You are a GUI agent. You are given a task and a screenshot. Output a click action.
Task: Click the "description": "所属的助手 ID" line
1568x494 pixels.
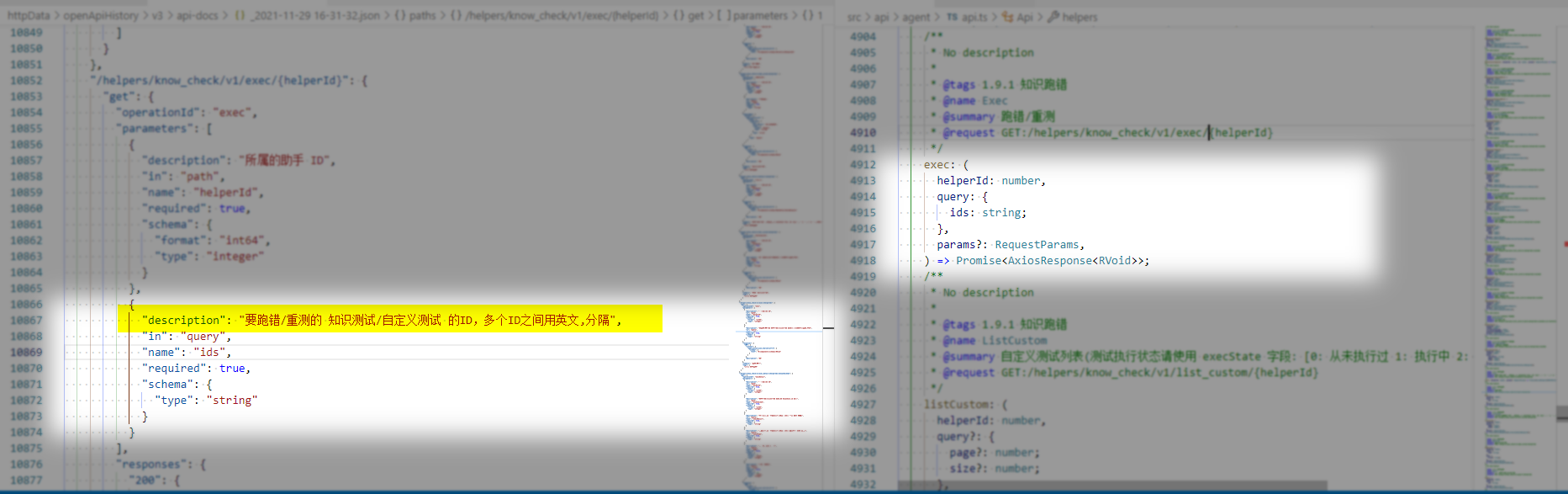[239, 160]
